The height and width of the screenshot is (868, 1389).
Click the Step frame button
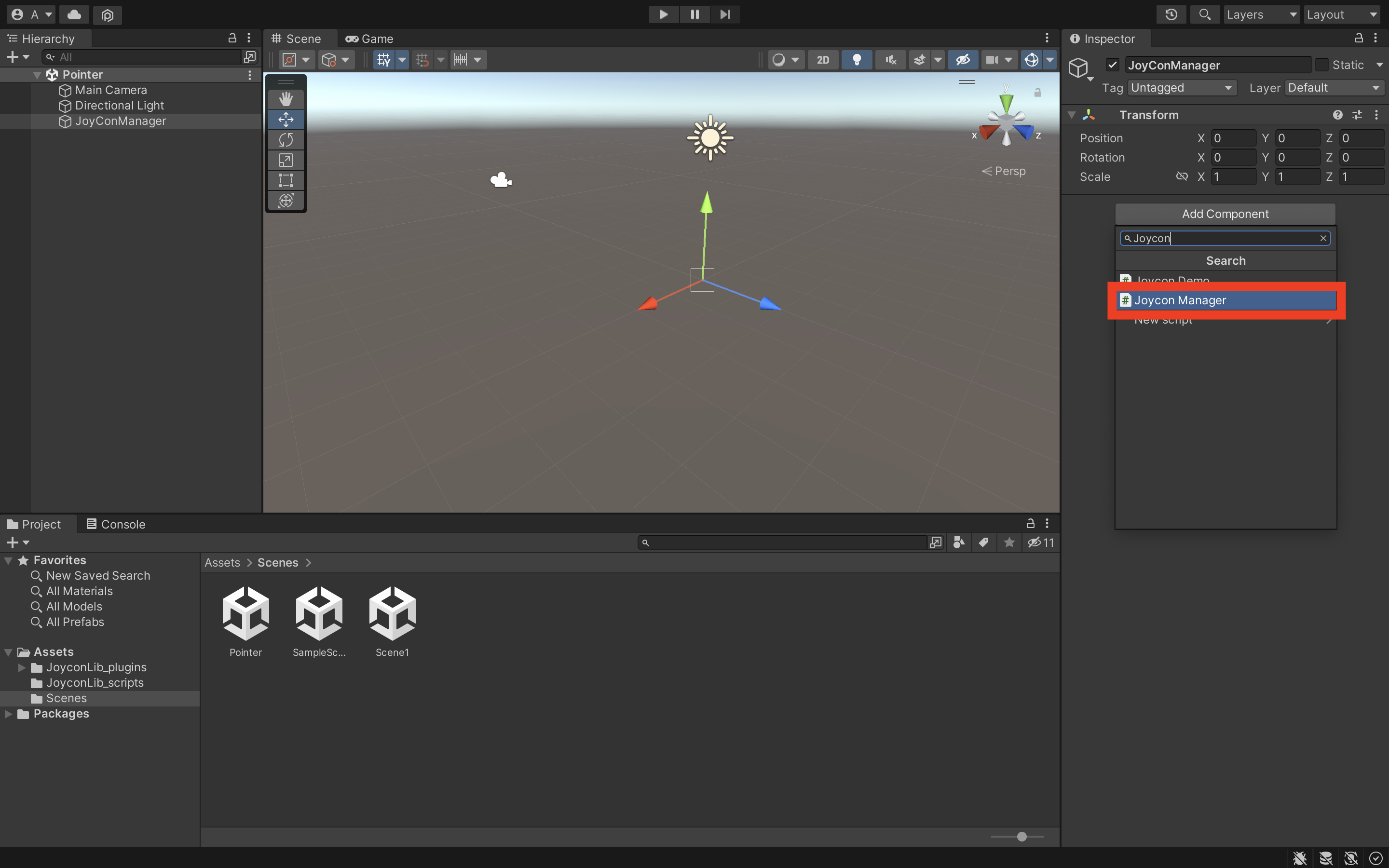(x=725, y=14)
